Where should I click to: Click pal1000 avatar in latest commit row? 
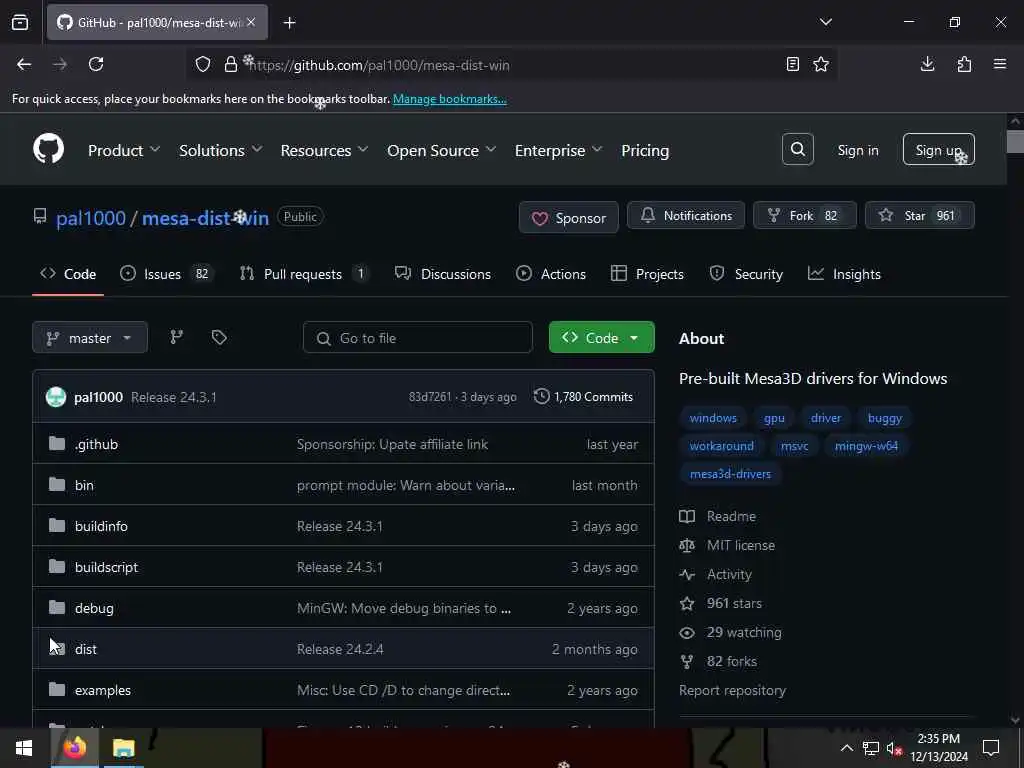pos(56,396)
